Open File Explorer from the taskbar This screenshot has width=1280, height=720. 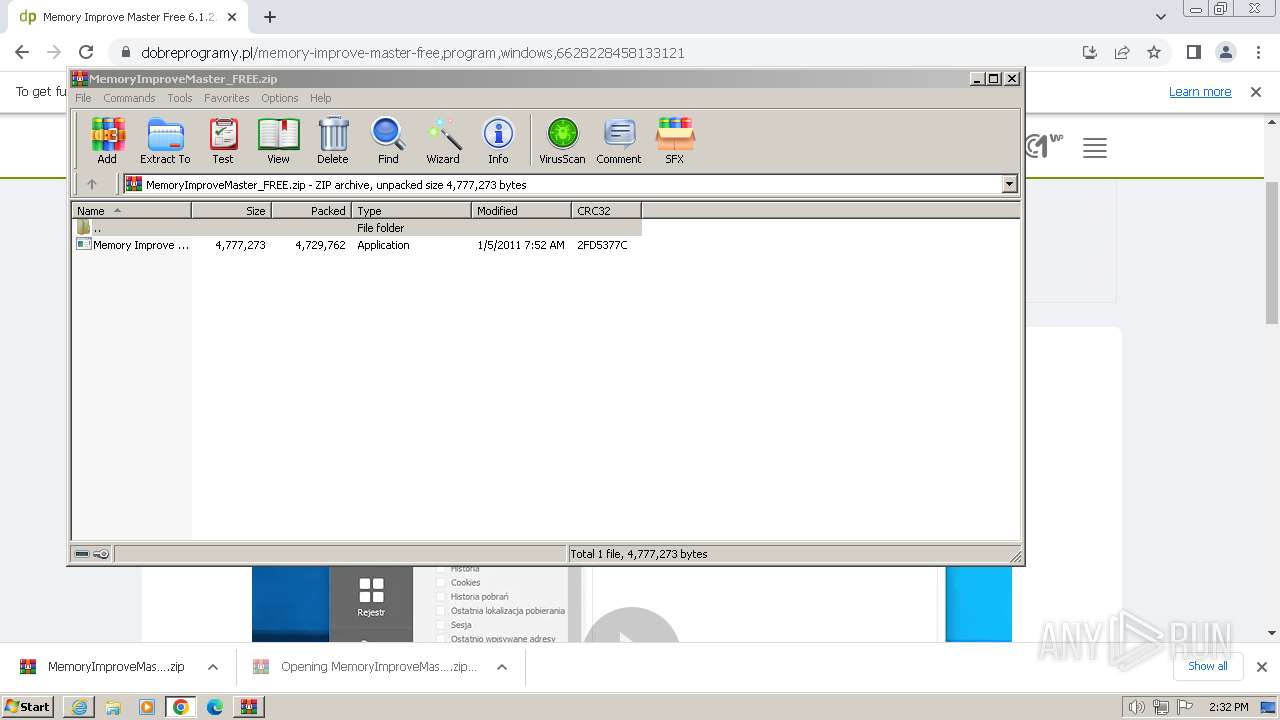pos(113,707)
